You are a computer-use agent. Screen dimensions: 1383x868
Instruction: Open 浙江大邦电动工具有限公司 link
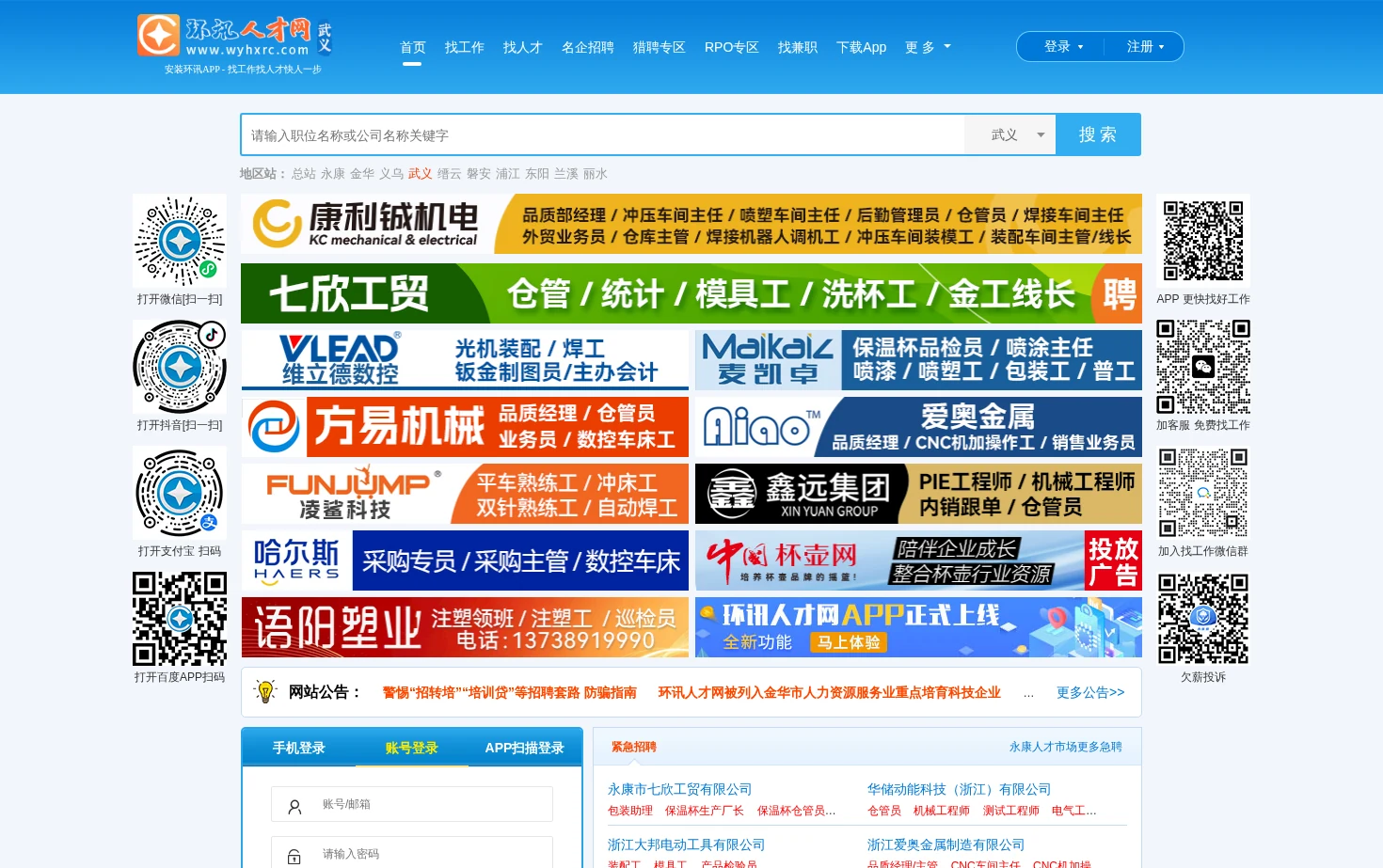pos(686,844)
